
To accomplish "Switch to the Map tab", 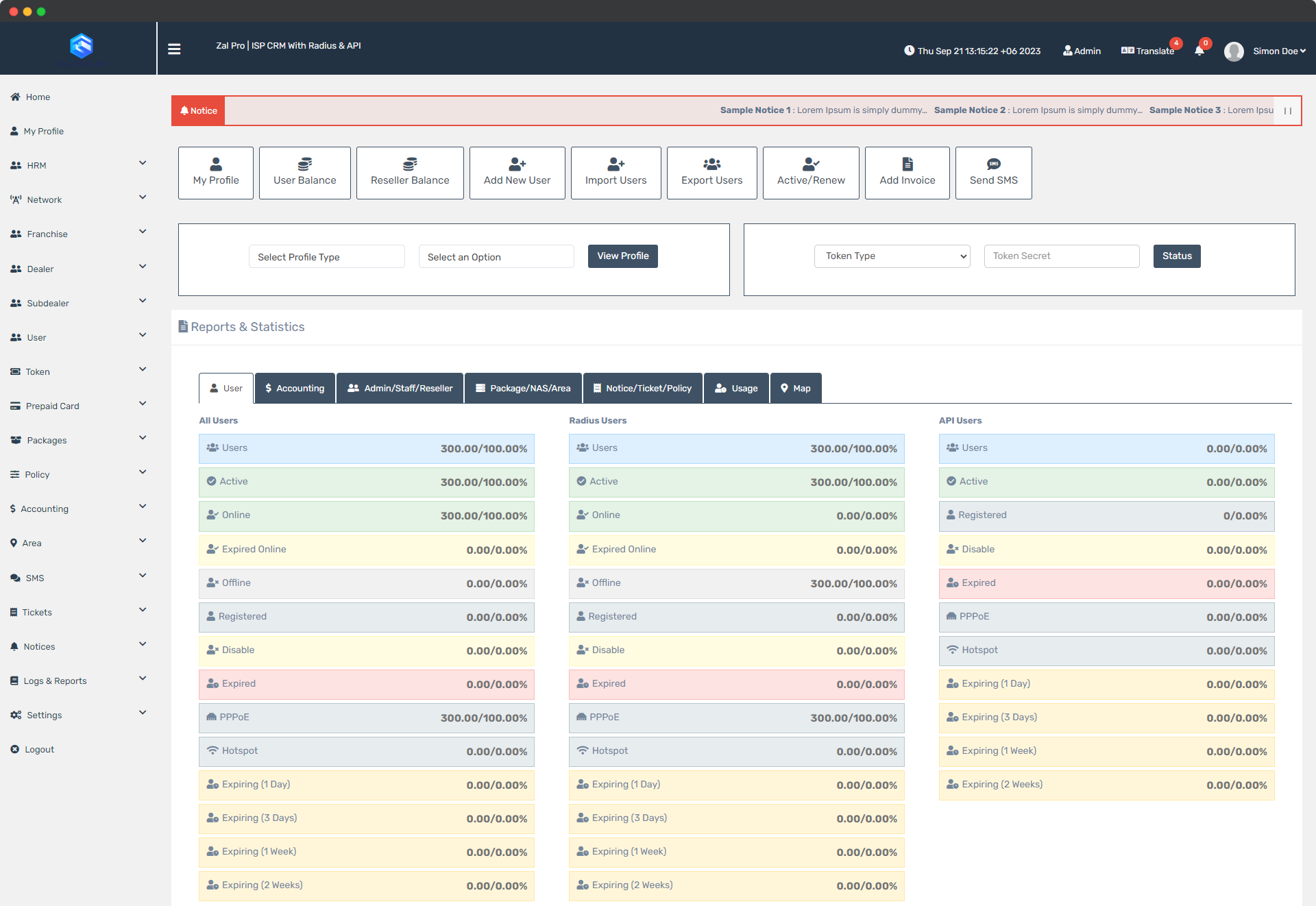I will (x=796, y=388).
